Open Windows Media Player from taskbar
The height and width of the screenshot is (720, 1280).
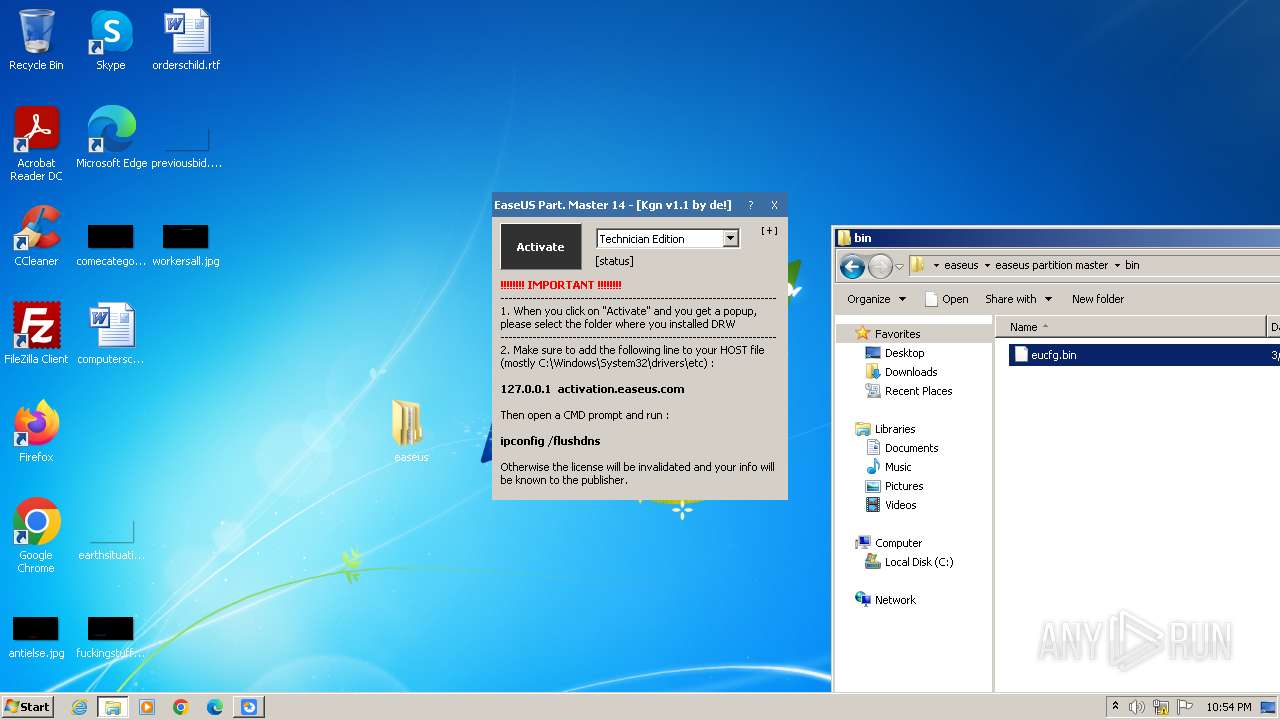coord(147,707)
